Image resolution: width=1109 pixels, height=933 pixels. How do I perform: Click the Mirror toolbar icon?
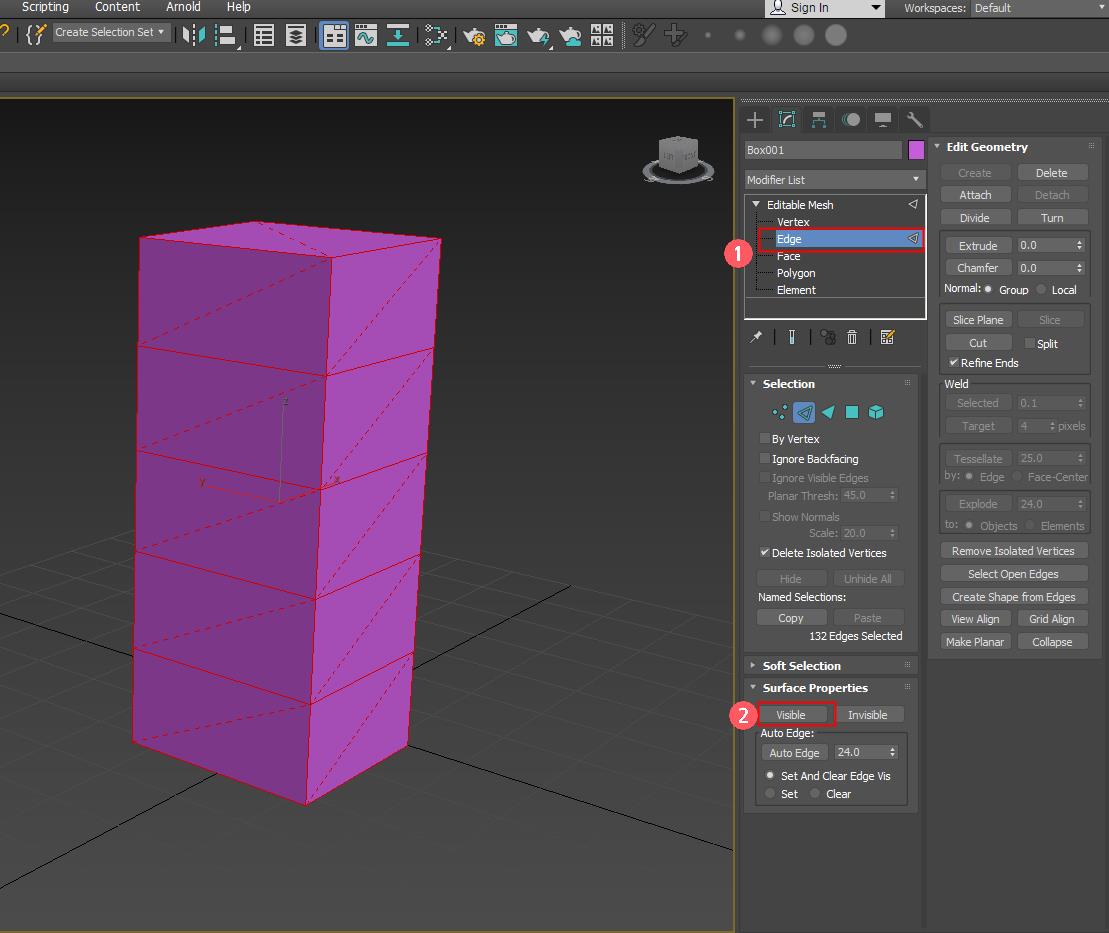[193, 35]
